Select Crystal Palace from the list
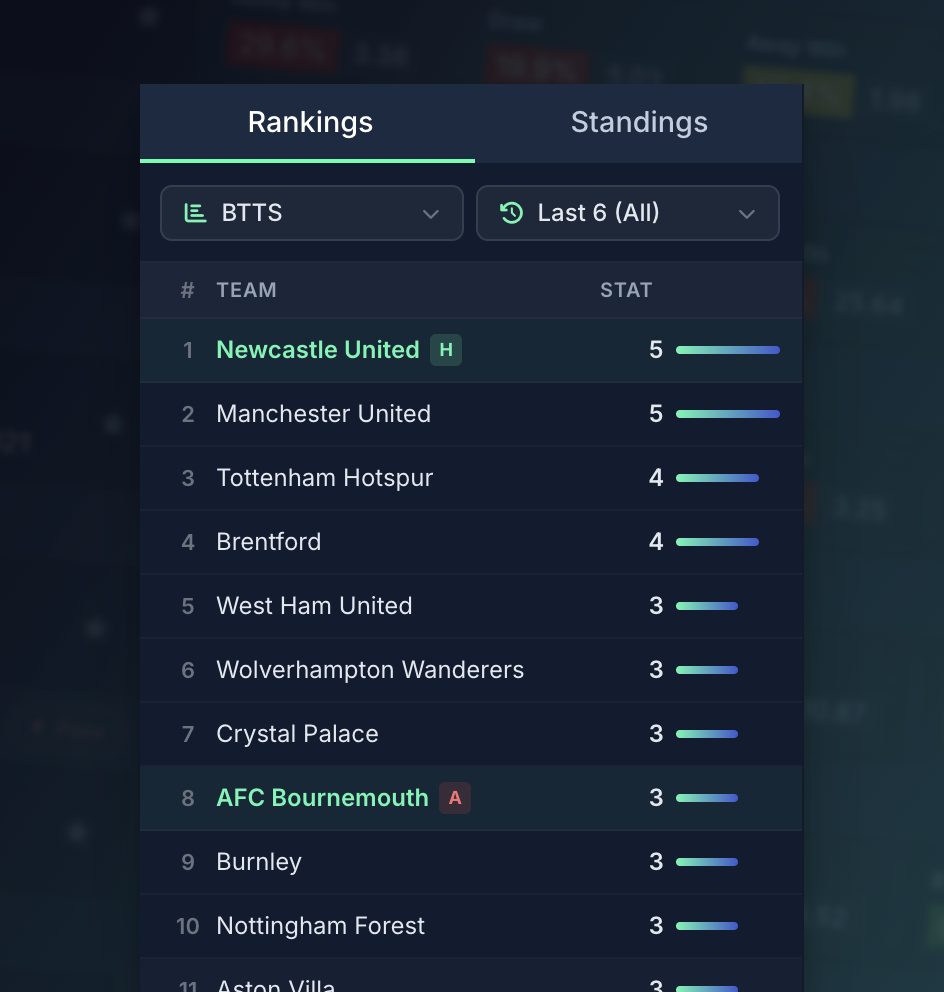This screenshot has width=944, height=992. click(x=297, y=734)
